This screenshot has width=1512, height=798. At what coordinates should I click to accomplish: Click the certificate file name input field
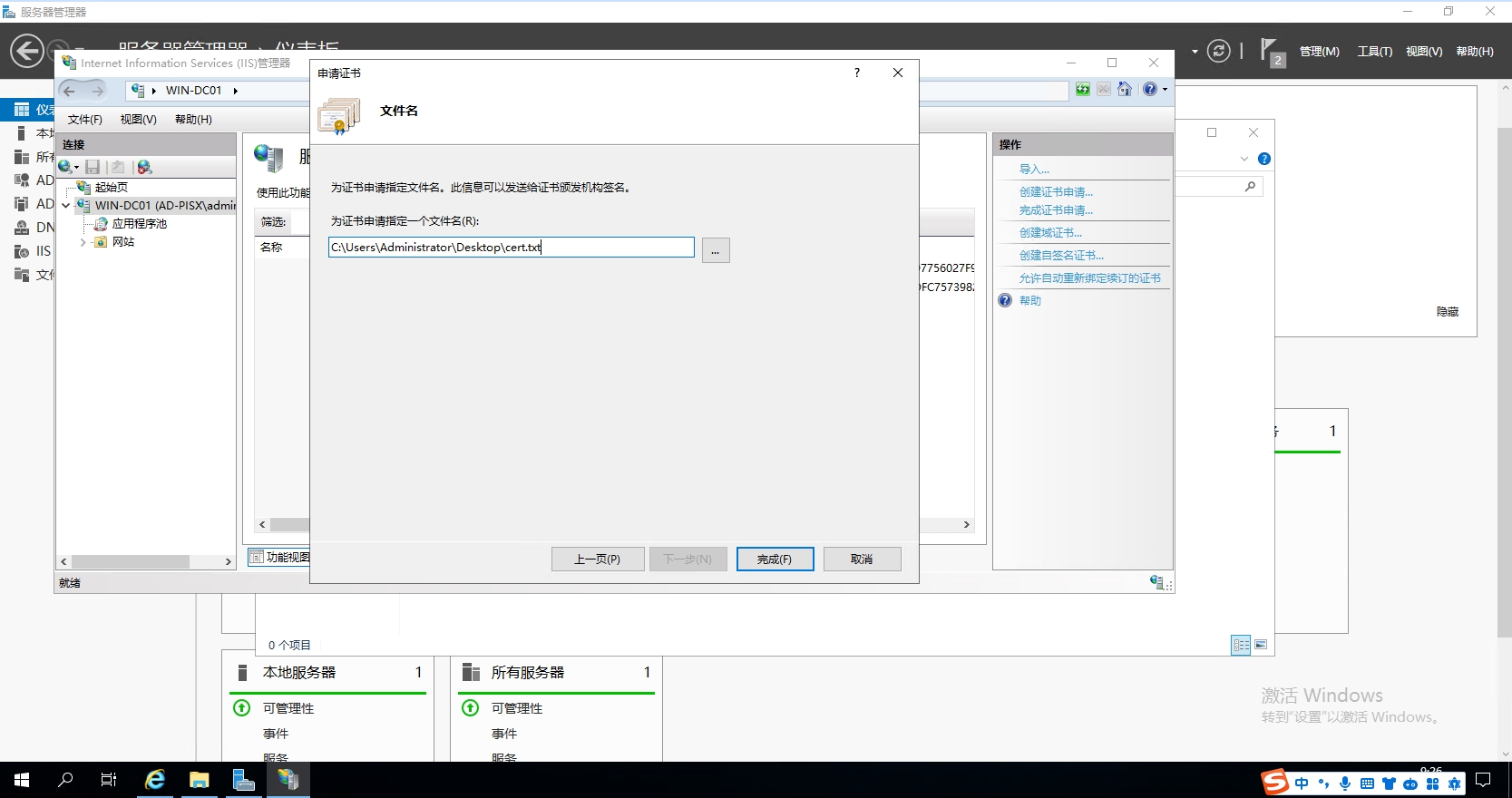tap(511, 248)
